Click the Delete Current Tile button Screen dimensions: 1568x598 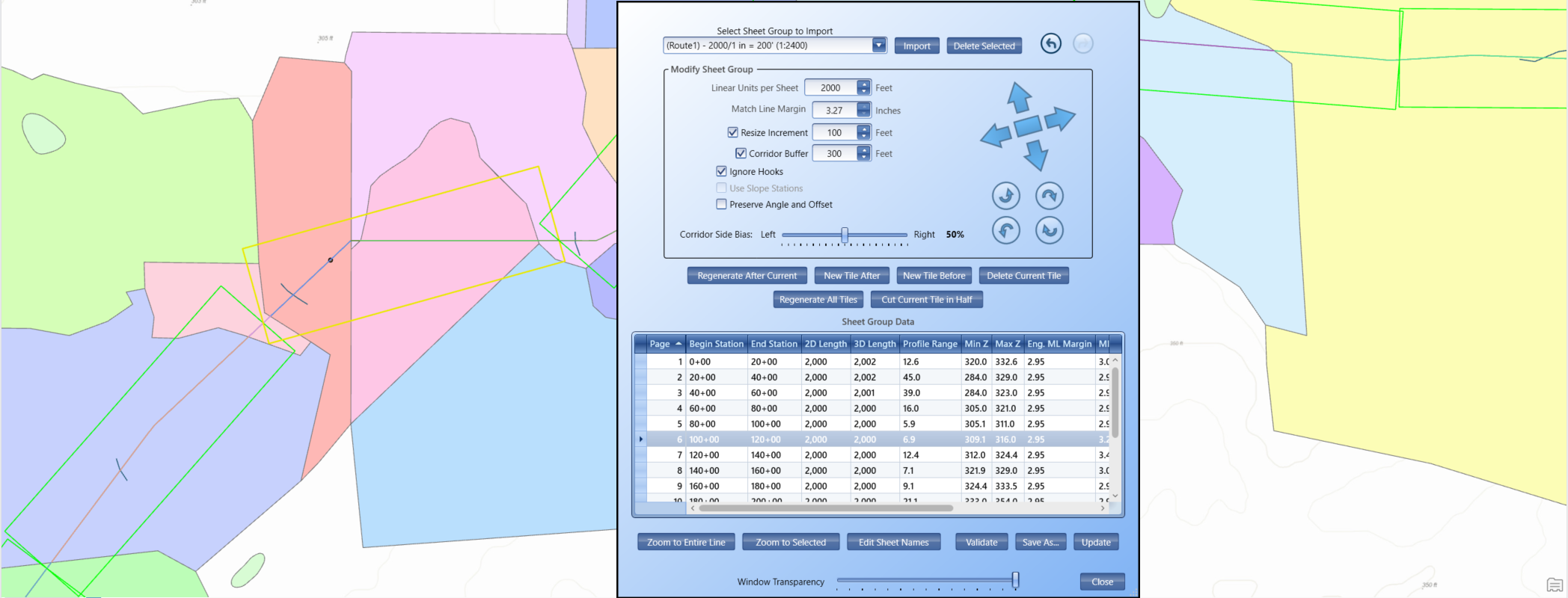1023,276
